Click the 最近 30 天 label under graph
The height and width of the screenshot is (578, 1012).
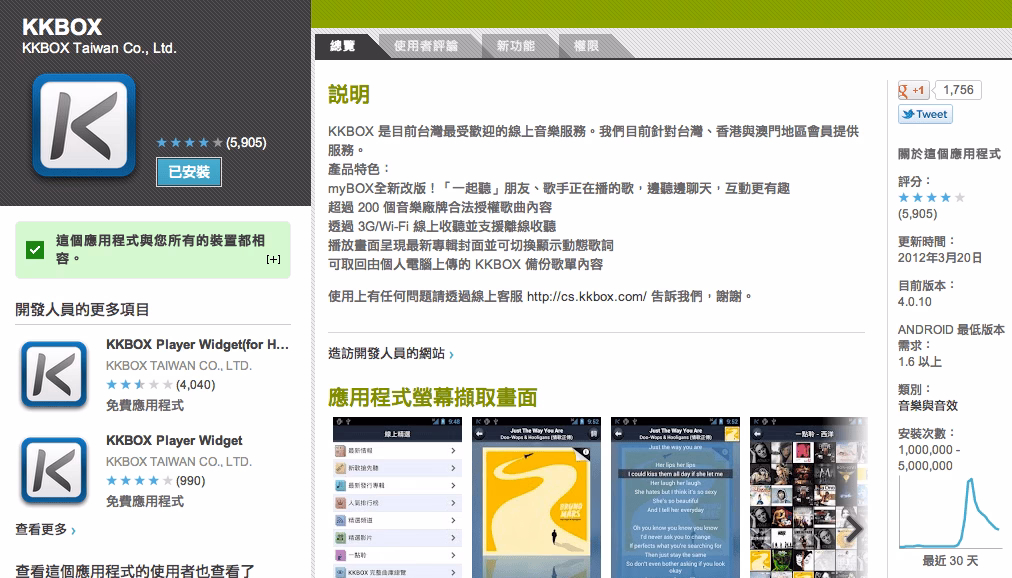point(950,561)
